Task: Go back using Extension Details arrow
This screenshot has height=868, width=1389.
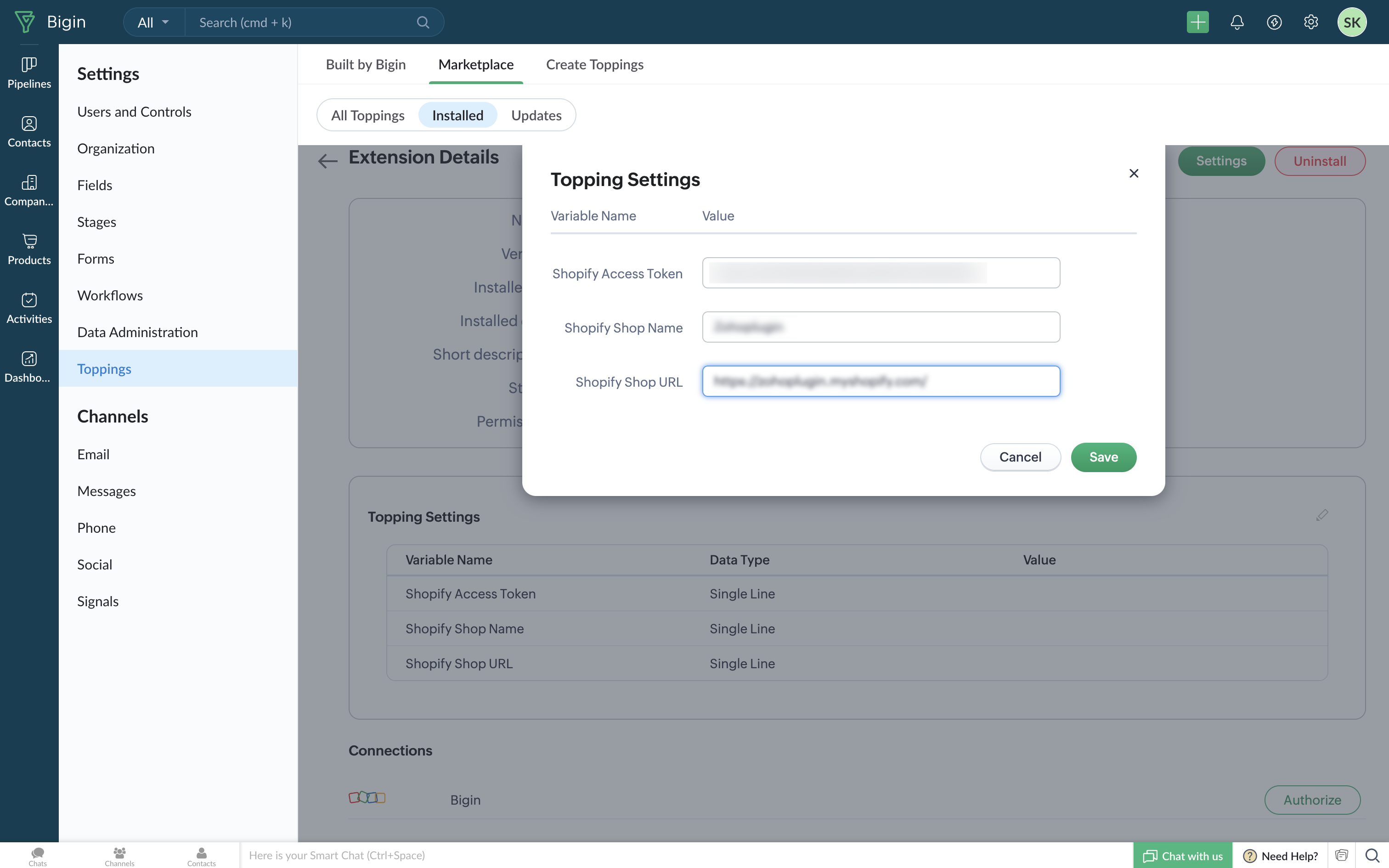Action: (x=328, y=161)
